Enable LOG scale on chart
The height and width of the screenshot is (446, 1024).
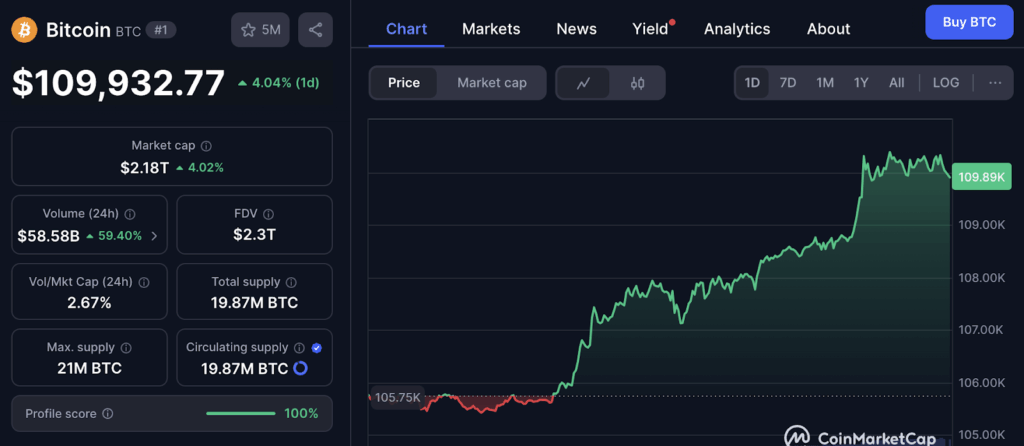coord(945,83)
